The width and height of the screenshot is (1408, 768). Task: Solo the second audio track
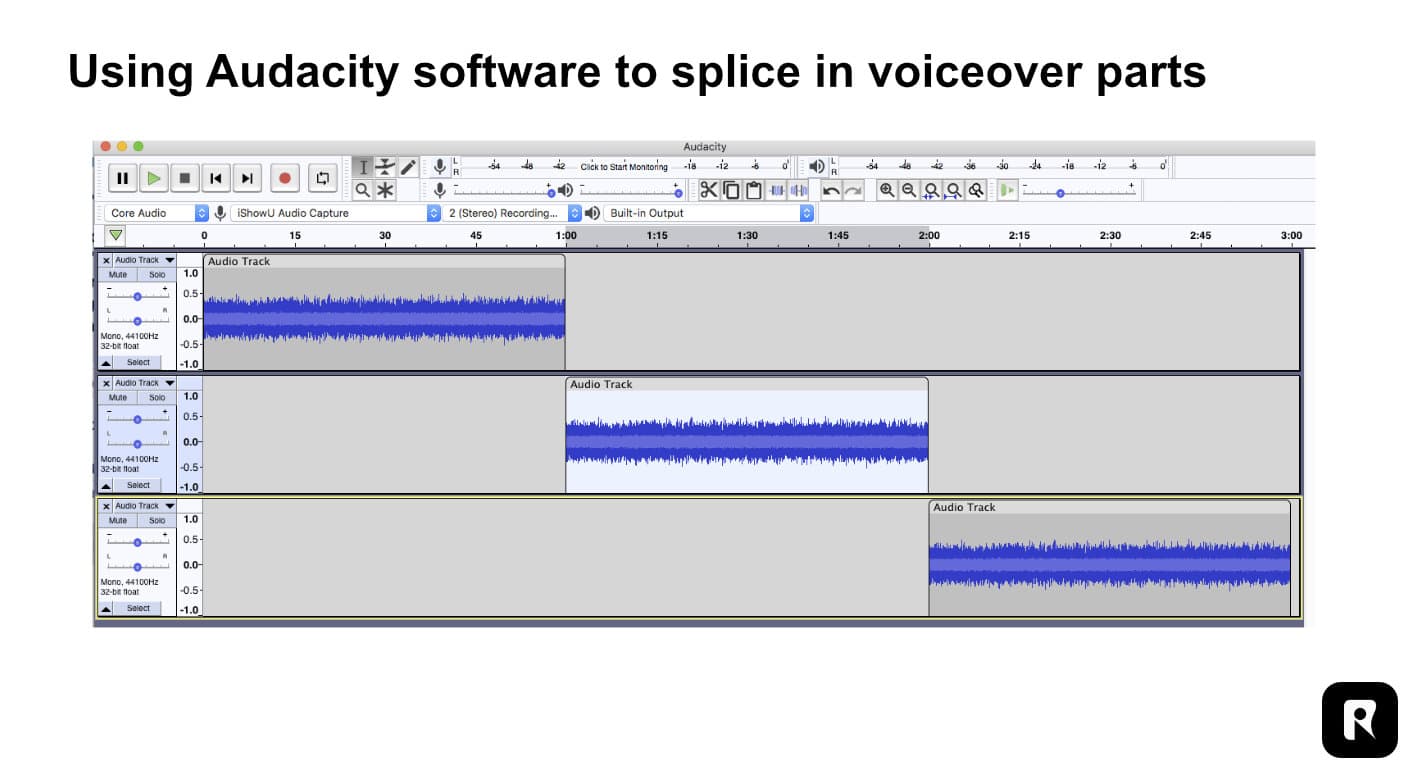(x=157, y=397)
